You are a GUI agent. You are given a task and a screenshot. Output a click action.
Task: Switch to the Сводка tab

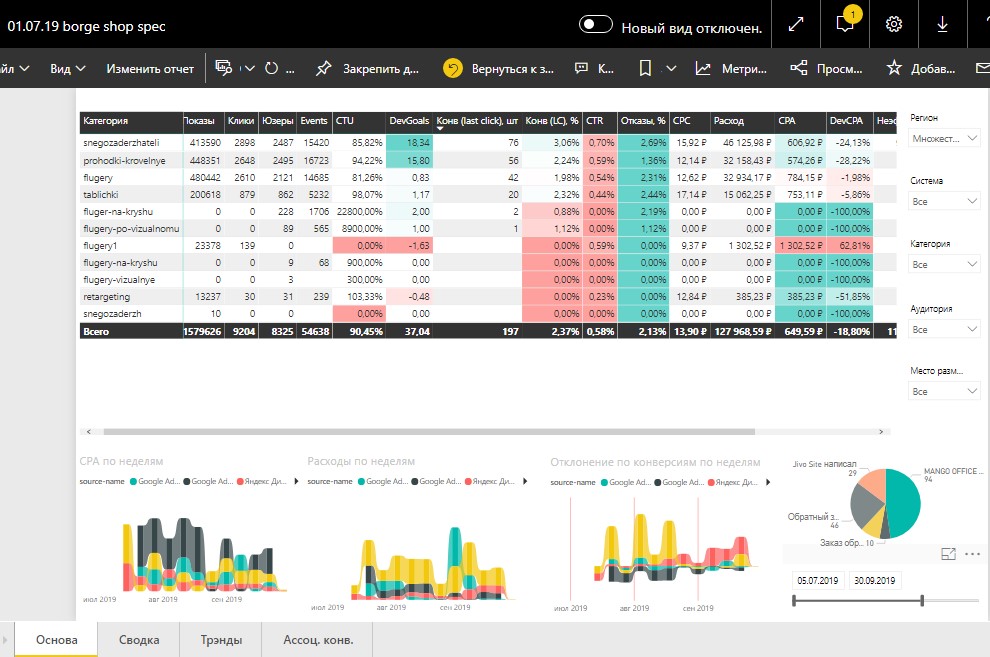tap(139, 639)
